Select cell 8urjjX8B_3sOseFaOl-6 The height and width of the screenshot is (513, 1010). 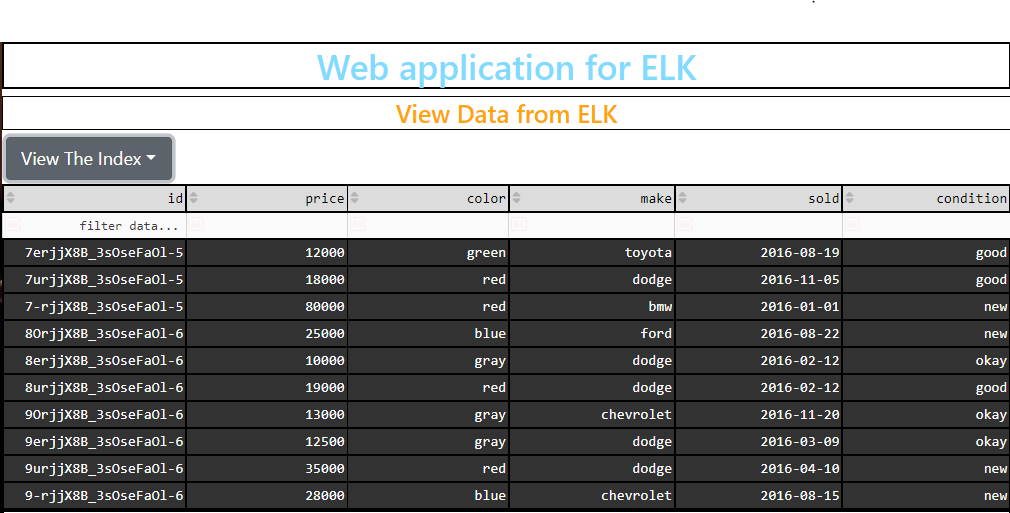click(x=95, y=388)
